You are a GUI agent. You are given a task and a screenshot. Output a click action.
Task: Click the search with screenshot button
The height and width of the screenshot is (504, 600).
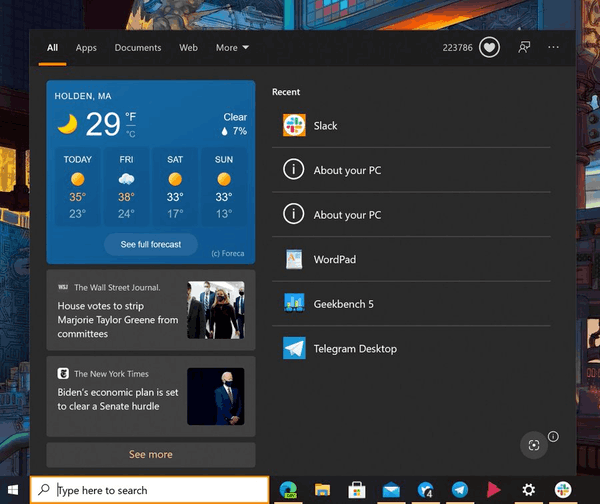coord(533,445)
